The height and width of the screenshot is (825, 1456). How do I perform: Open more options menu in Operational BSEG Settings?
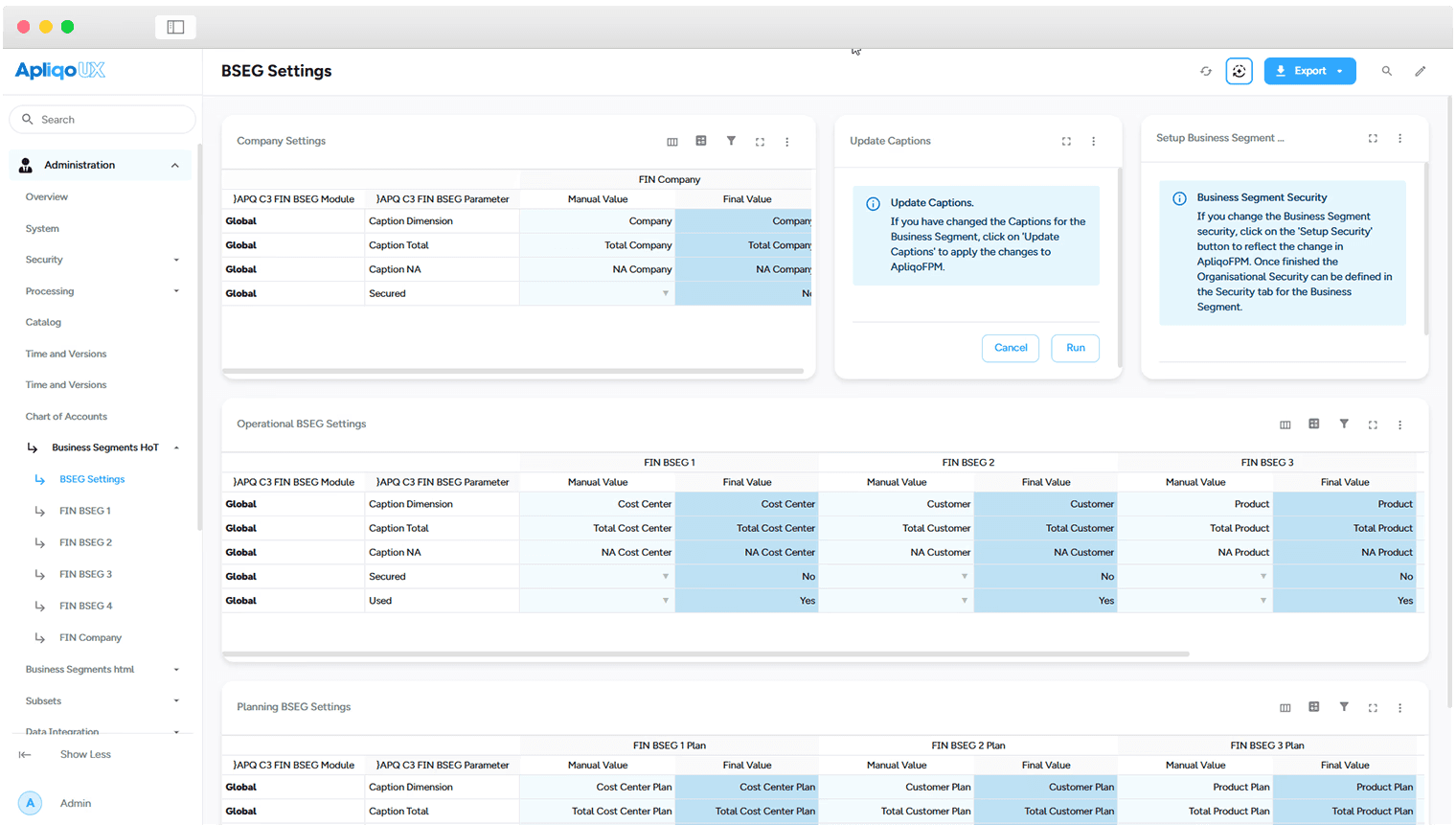pos(1399,424)
